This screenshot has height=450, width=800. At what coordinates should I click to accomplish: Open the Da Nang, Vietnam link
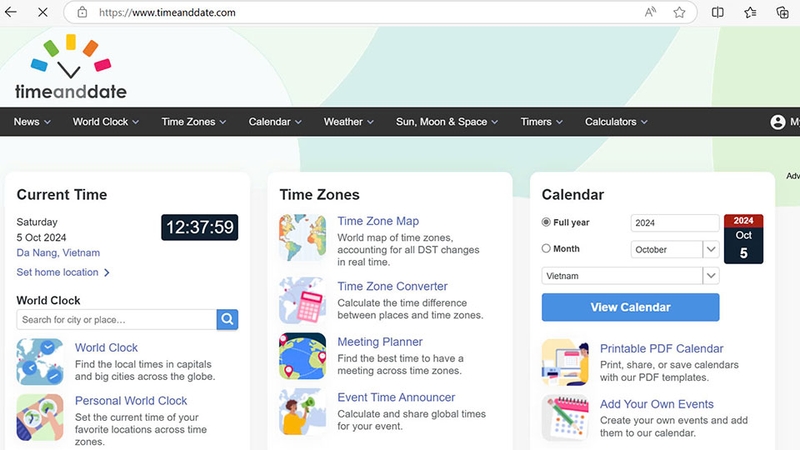[x=58, y=253]
